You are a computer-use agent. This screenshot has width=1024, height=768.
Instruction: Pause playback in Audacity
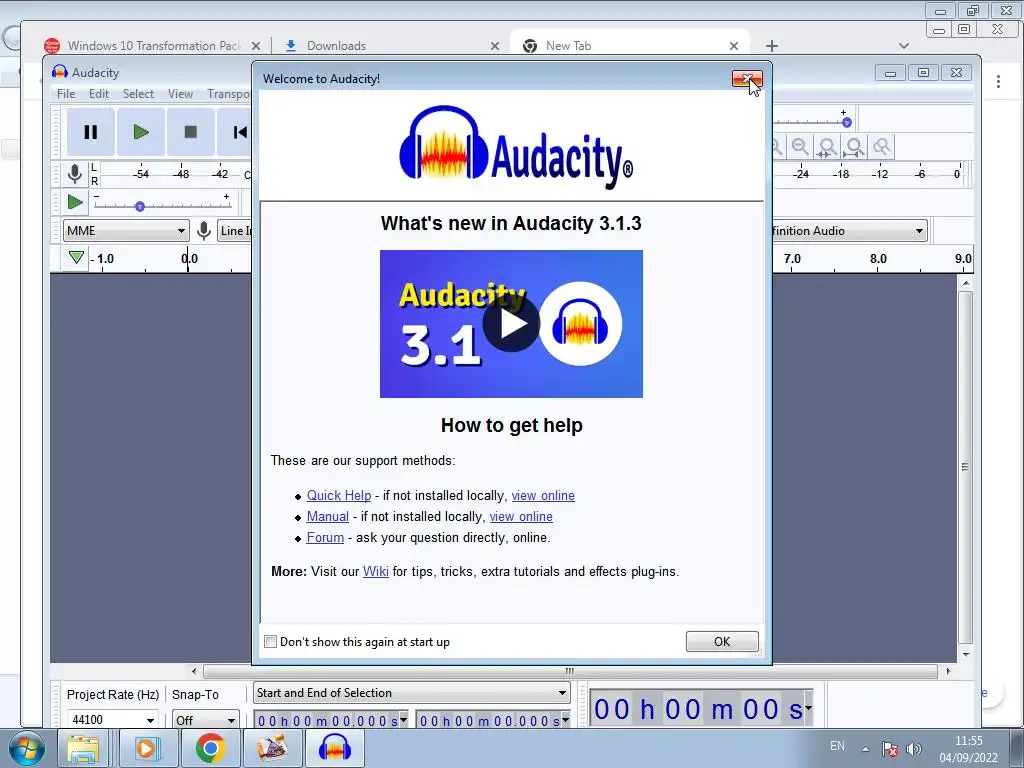click(91, 132)
